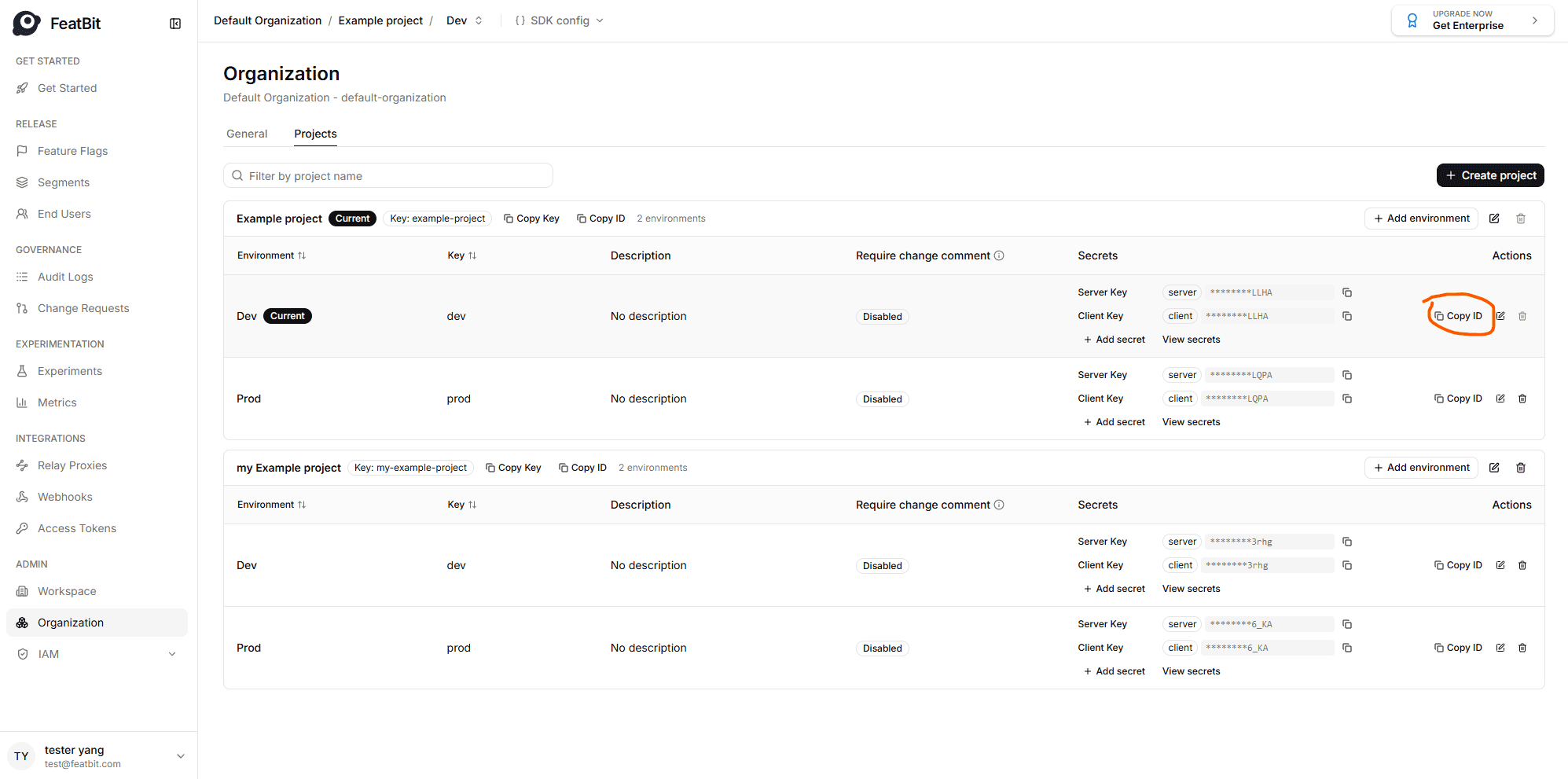Open Webhooks in the sidebar
This screenshot has width=1568, height=779.
[97, 497]
